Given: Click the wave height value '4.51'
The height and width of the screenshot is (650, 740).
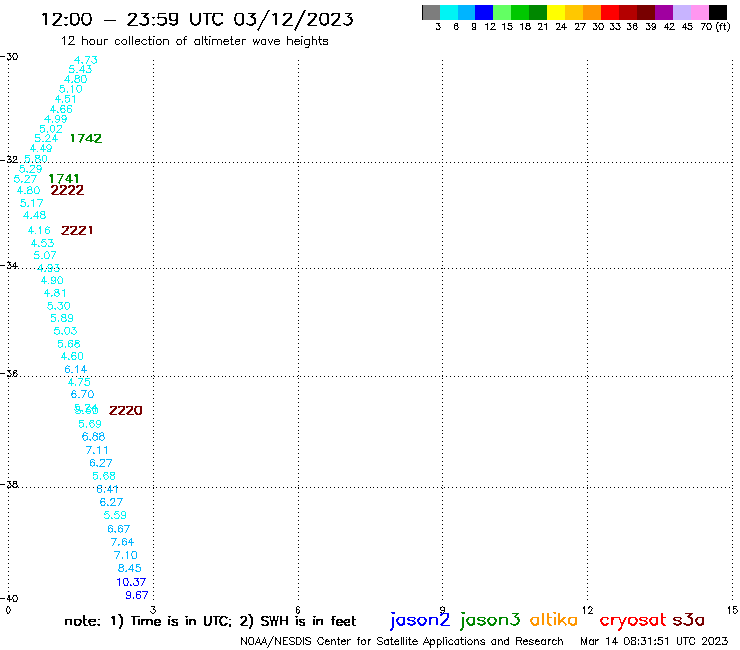Looking at the screenshot, I should tap(66, 99).
